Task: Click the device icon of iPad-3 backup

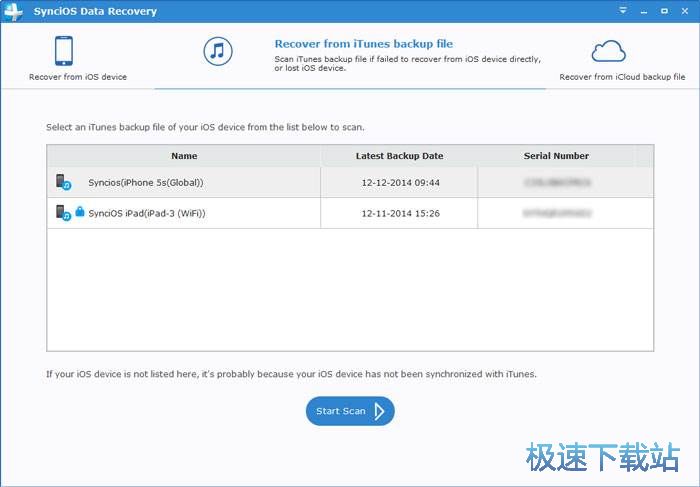Action: [x=63, y=213]
